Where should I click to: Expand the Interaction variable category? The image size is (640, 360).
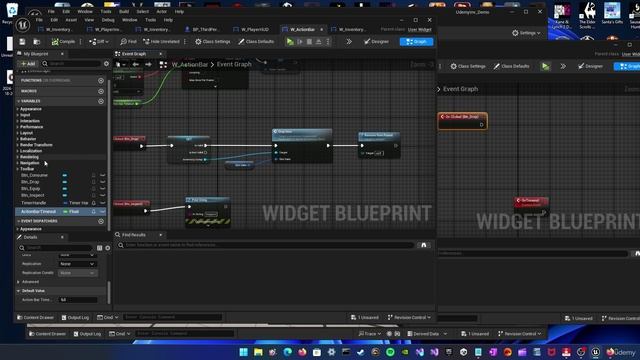18,121
